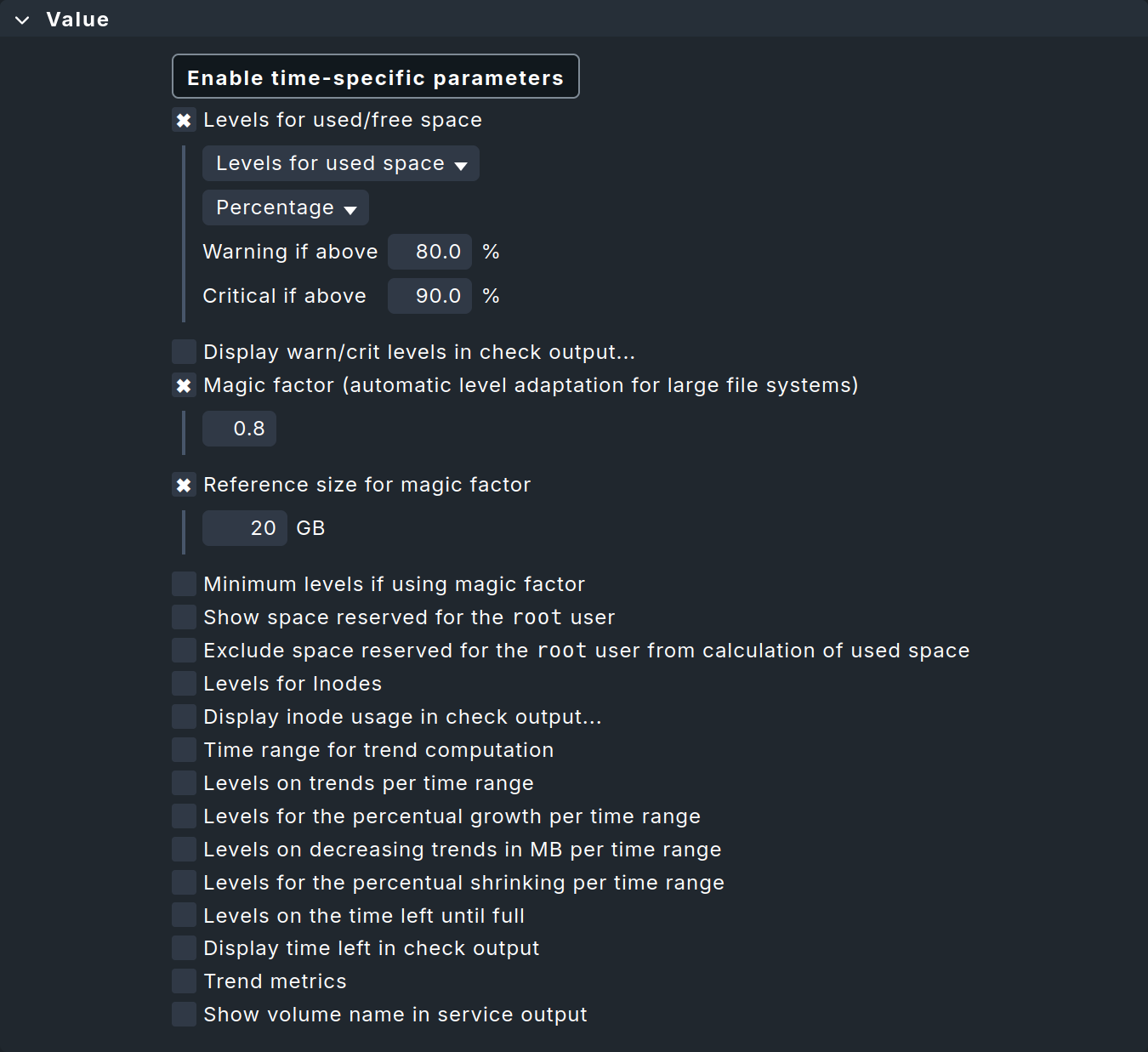
Task: Enable Exclude space reserved for root user
Action: pyautogui.click(x=184, y=650)
